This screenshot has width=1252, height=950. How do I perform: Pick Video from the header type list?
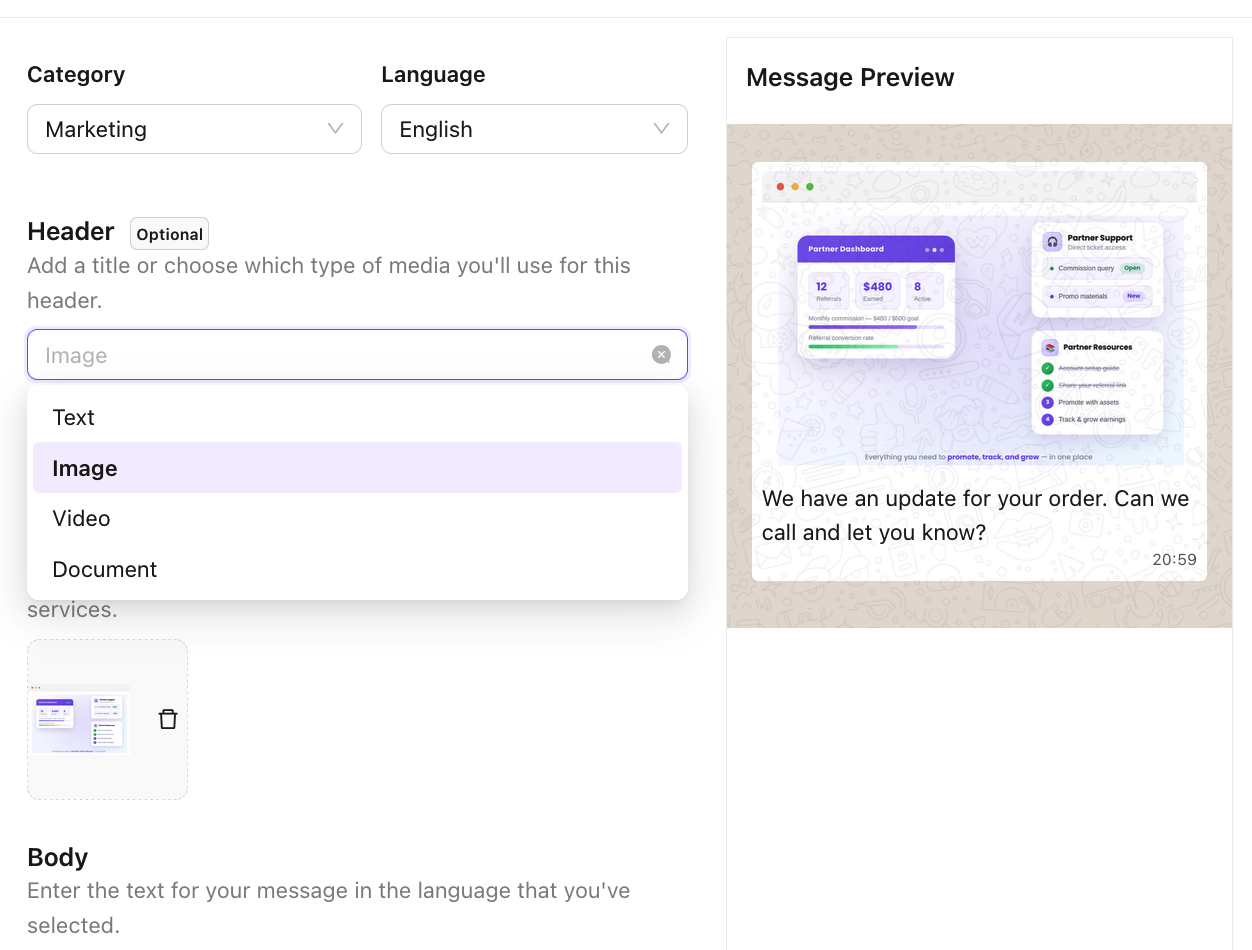tap(357, 518)
